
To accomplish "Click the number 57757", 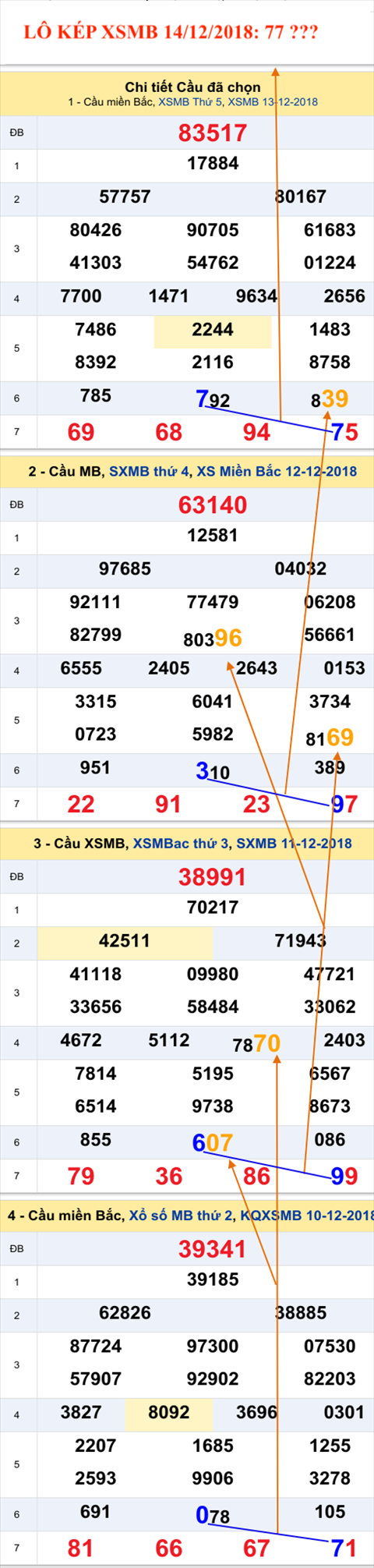I will click(x=125, y=197).
